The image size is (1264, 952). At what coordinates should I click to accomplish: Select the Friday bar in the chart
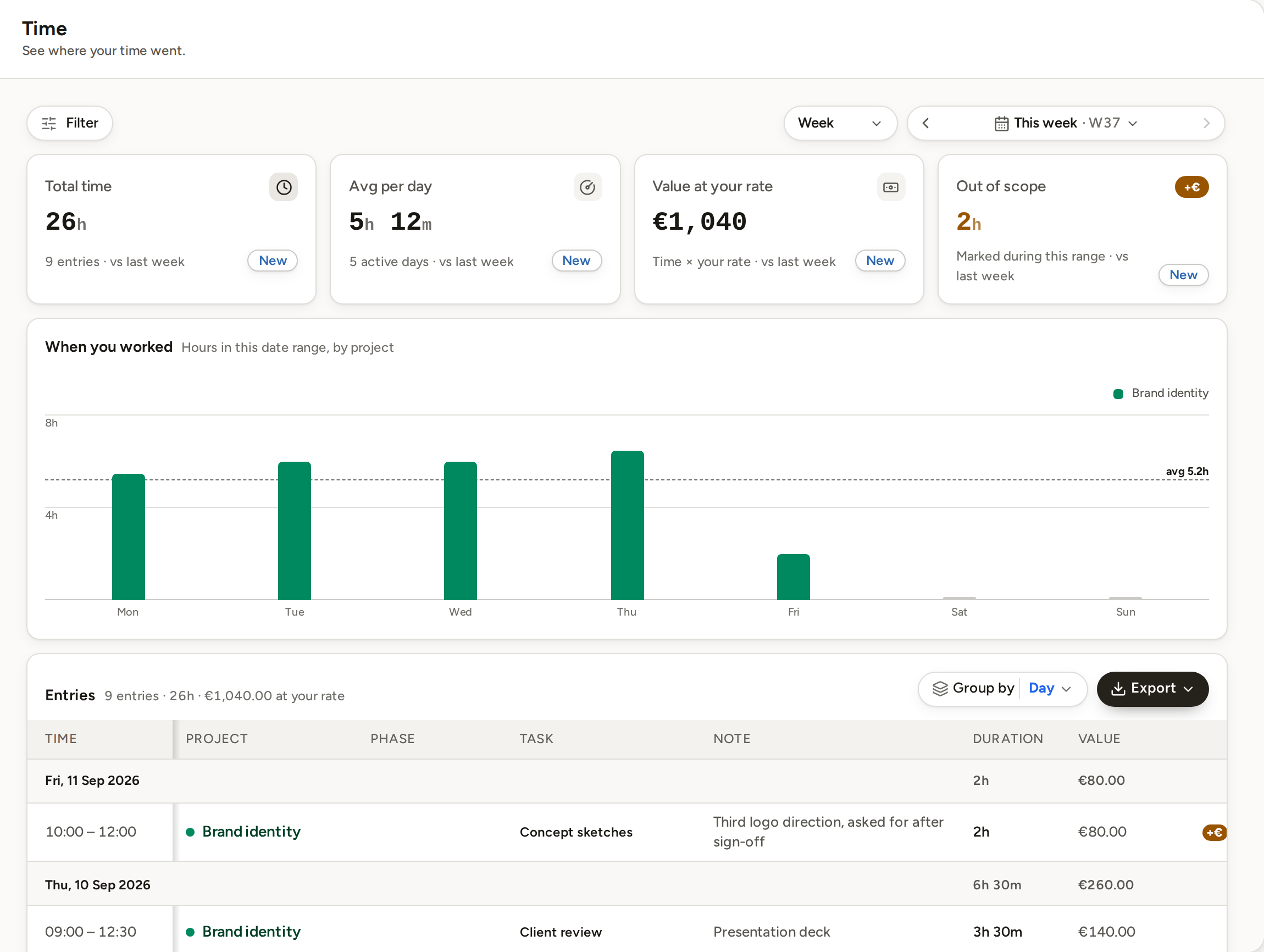tap(794, 577)
